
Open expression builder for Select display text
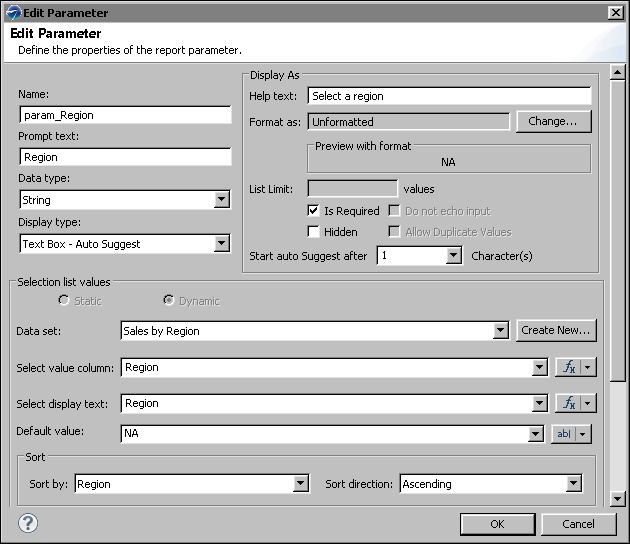point(569,403)
